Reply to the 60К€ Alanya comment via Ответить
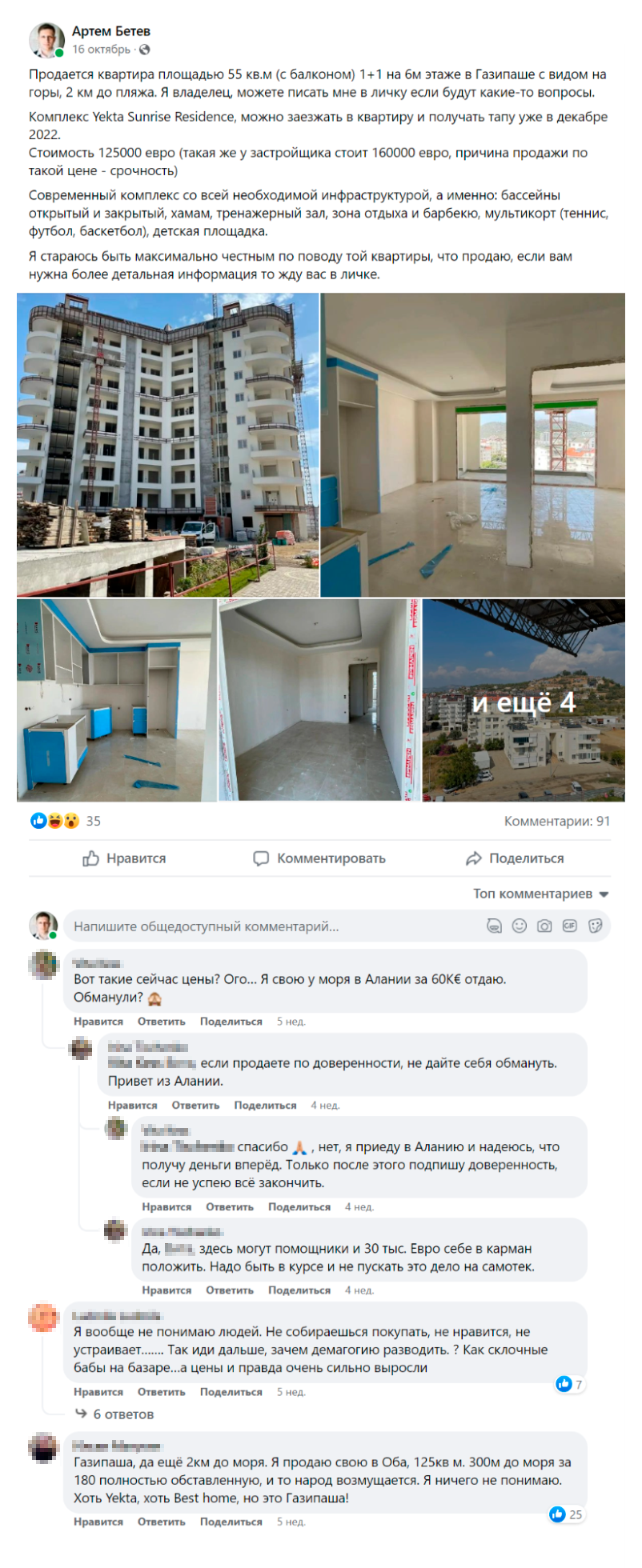 click(x=161, y=1022)
